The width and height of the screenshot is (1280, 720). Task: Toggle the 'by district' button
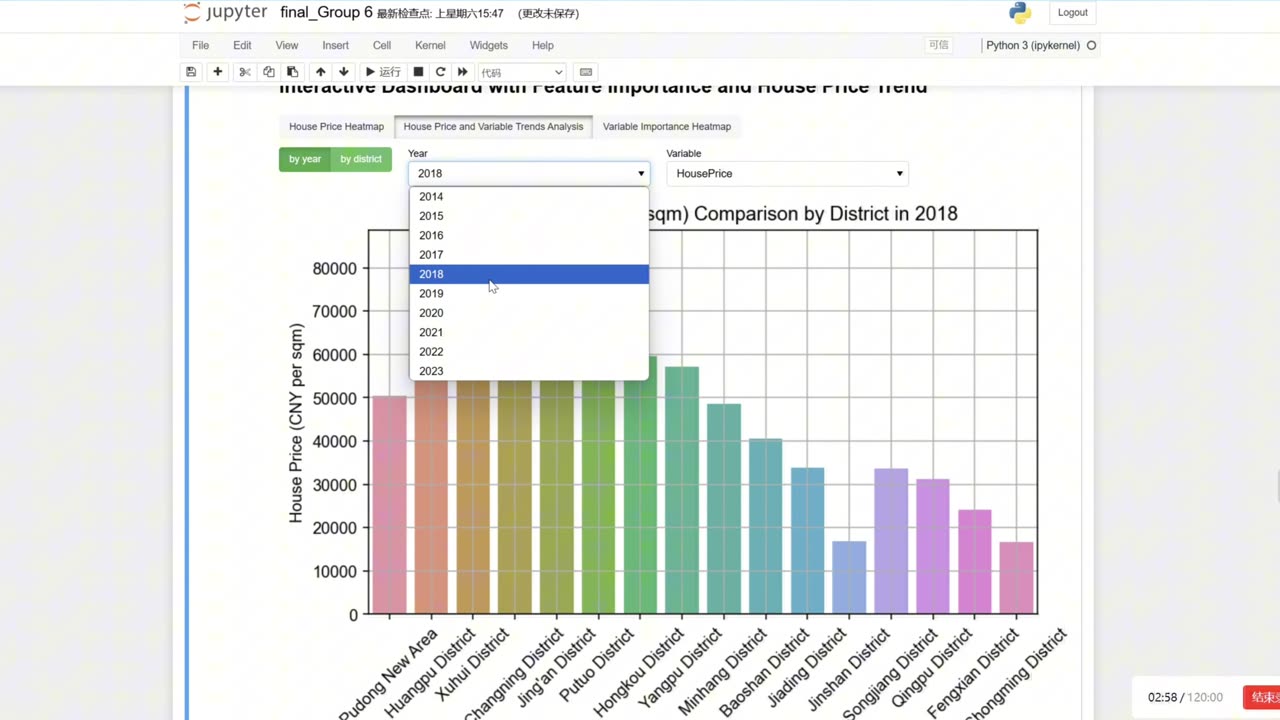point(361,159)
